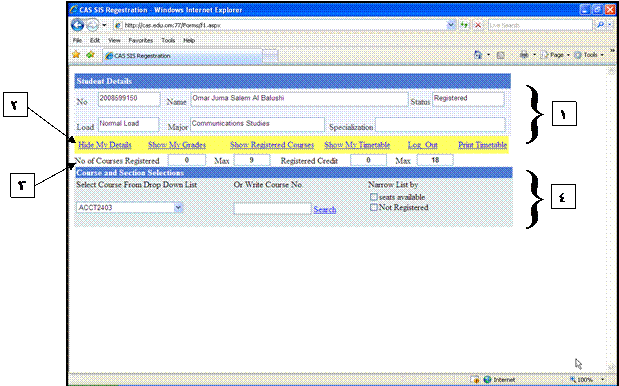Click the Major field Communications Studies
Viewport: 619px width, 386px height.
tap(257, 124)
